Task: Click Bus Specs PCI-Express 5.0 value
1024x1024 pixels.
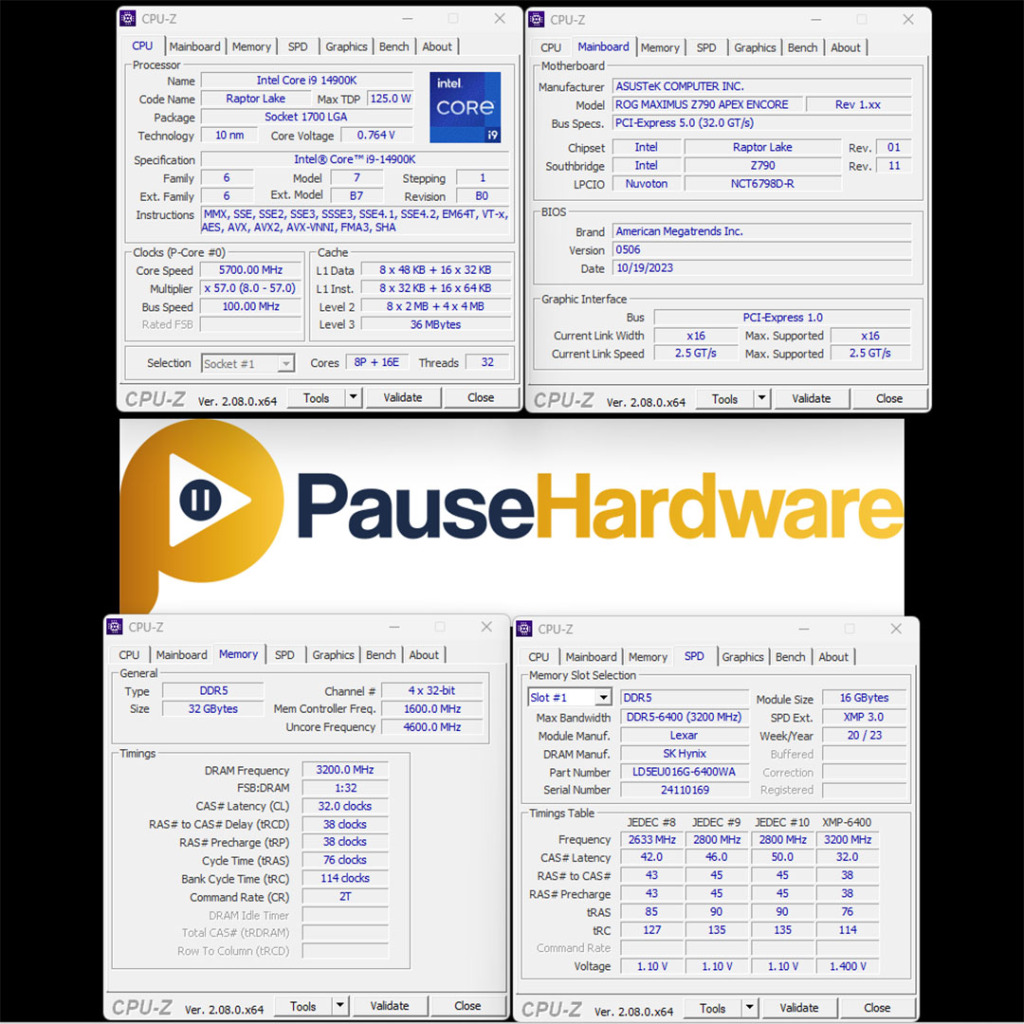Action: [761, 123]
